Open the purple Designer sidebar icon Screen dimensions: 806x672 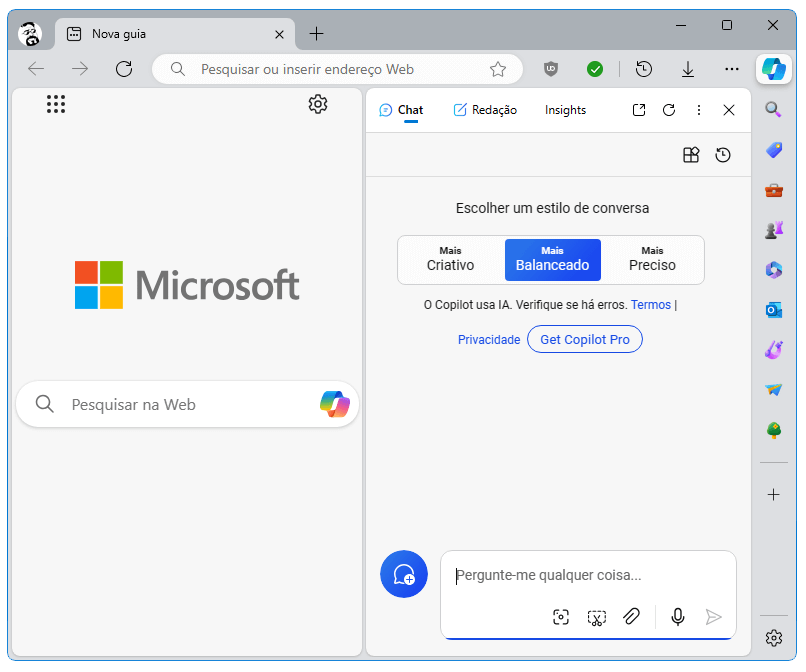tap(774, 350)
